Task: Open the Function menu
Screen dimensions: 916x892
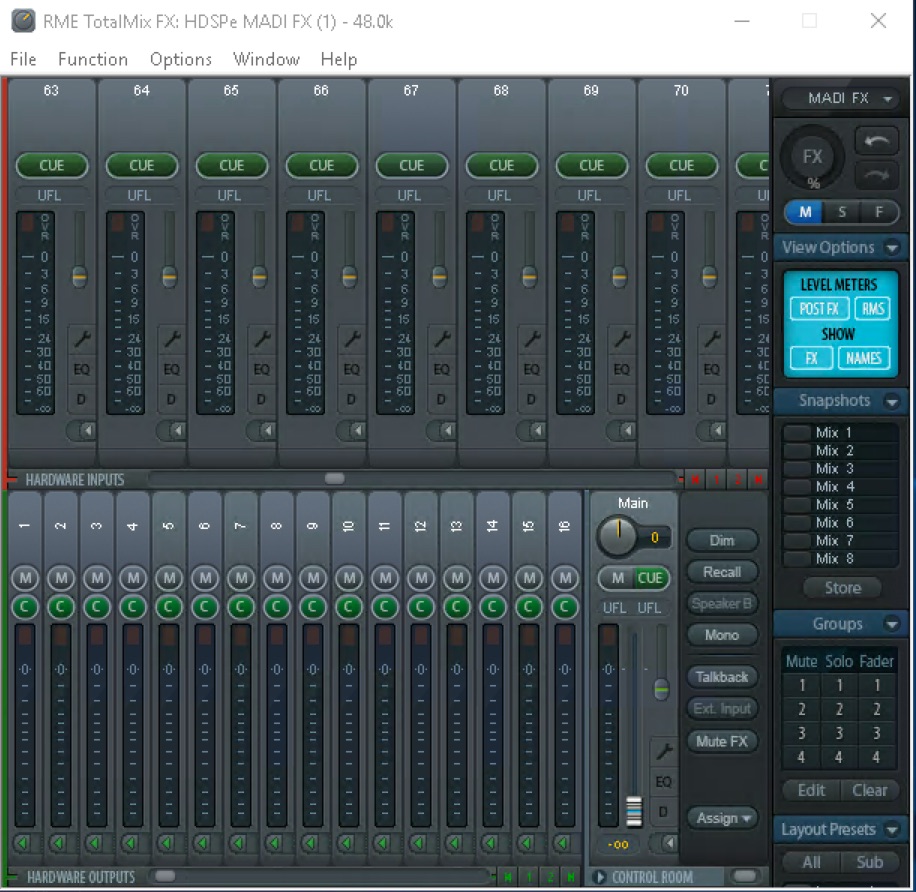Action: (93, 59)
